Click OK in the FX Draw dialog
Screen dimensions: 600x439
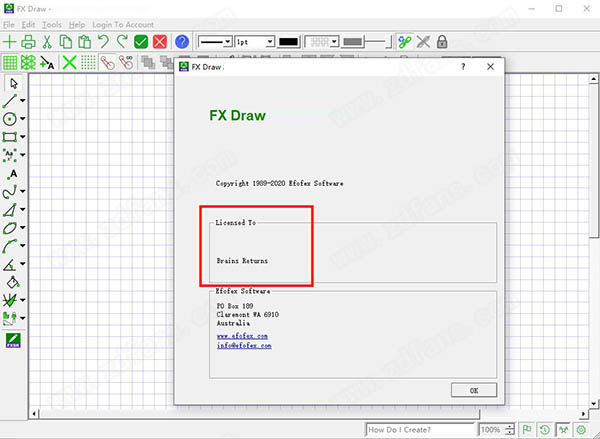pos(474,390)
